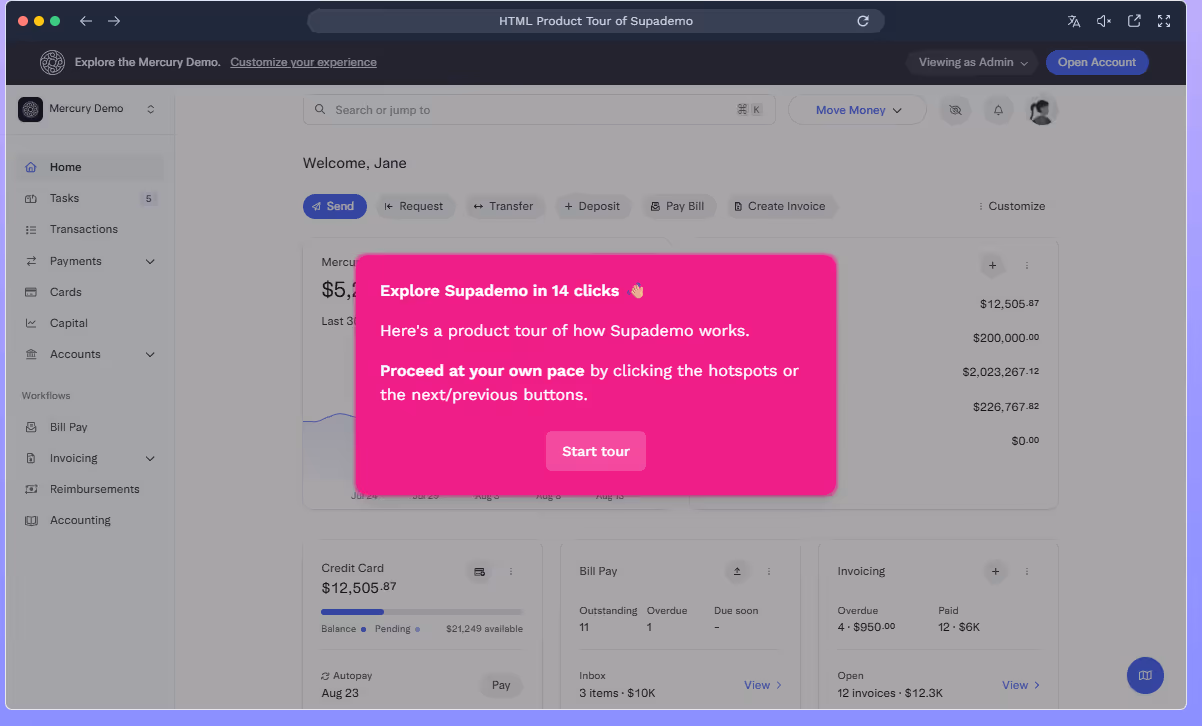The image size is (1202, 726).
Task: Expand the Accounts sidebar section
Action: tap(90, 354)
